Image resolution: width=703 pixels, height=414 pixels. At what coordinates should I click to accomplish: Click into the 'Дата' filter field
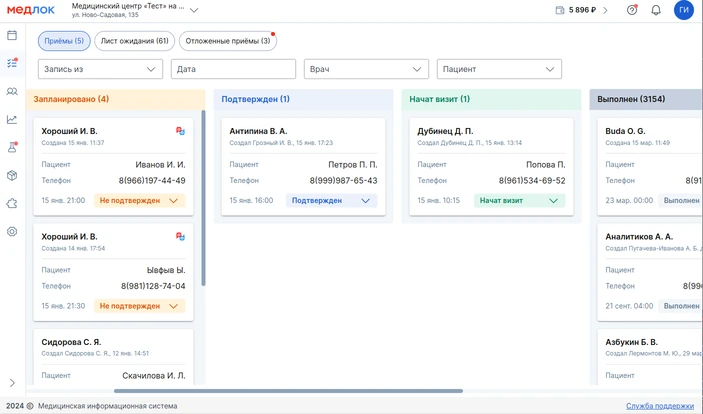233,69
